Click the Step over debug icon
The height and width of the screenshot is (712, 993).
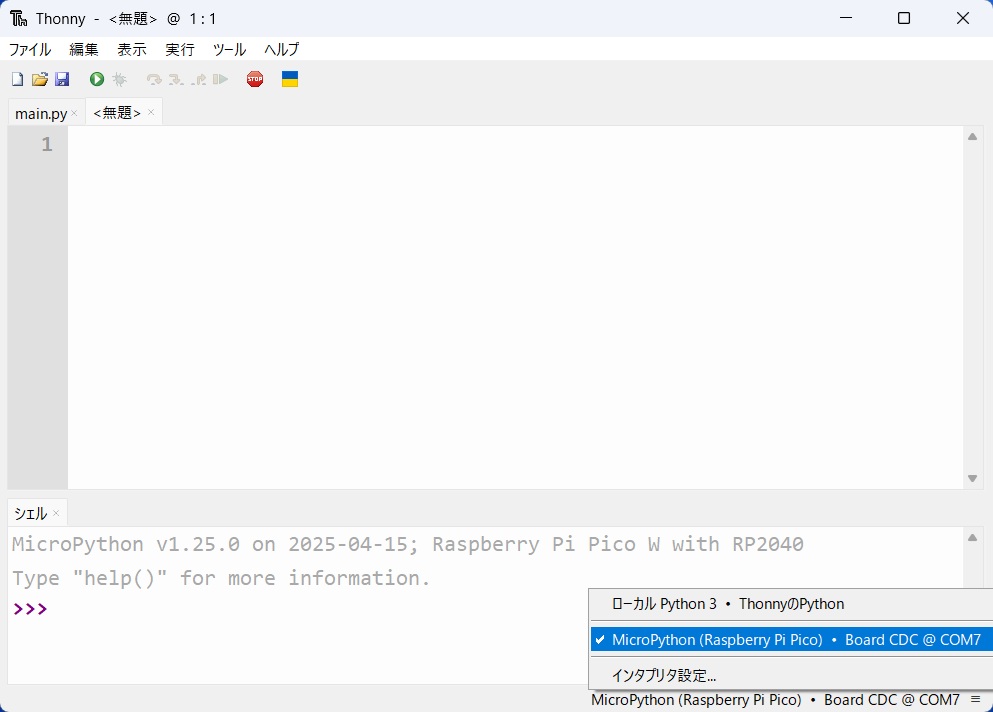click(154, 79)
